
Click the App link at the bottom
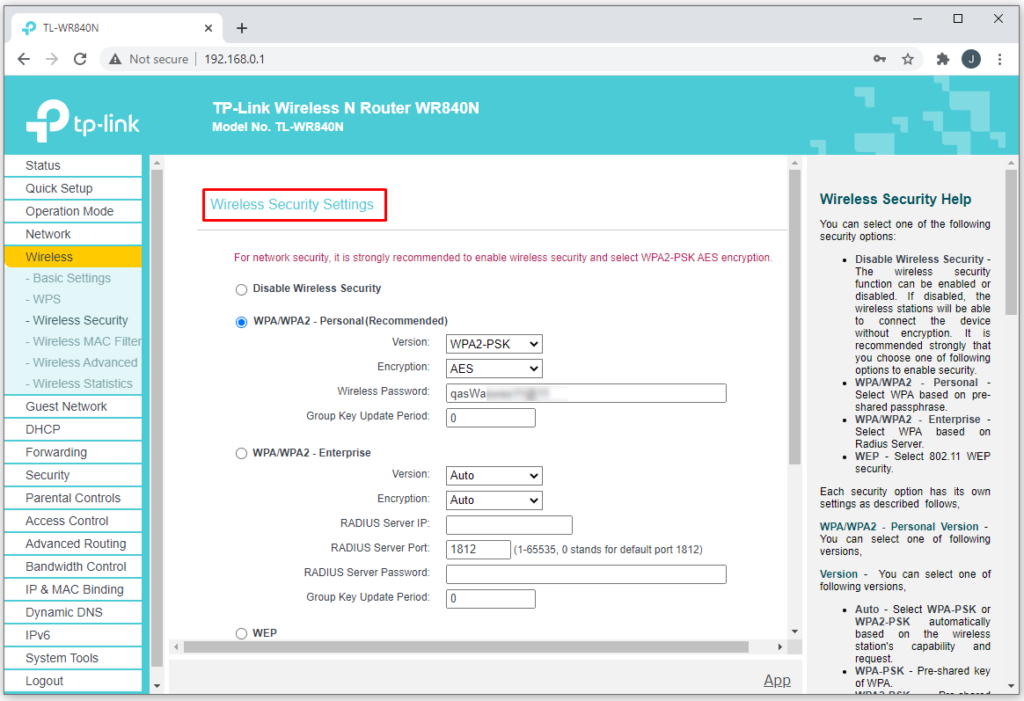[x=777, y=680]
